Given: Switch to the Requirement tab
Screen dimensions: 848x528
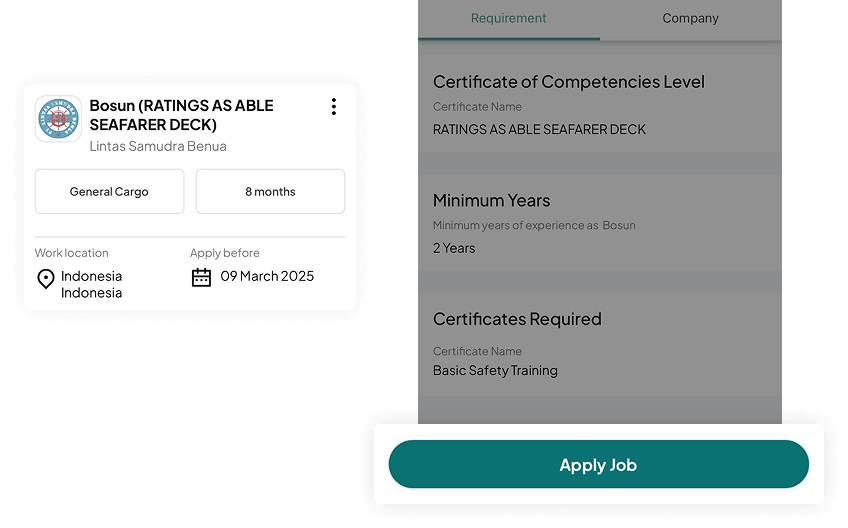Looking at the screenshot, I should click(508, 19).
